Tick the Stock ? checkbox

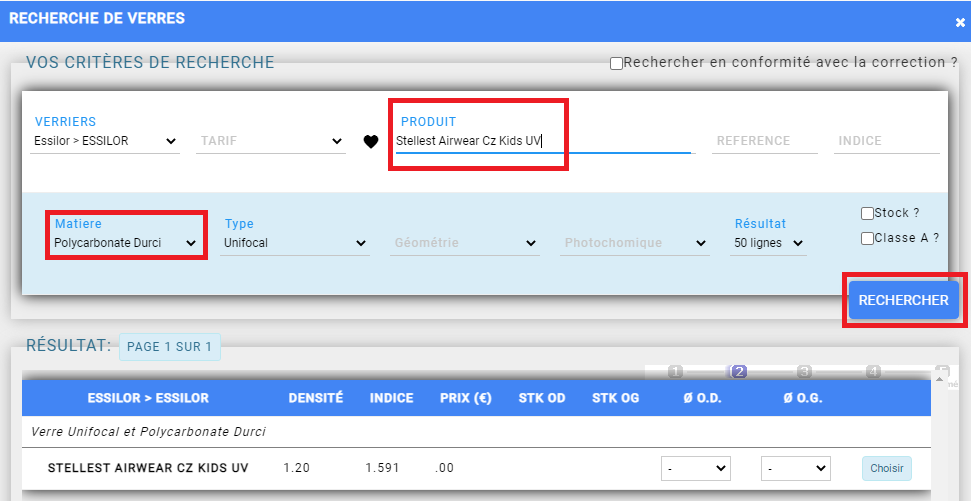867,214
